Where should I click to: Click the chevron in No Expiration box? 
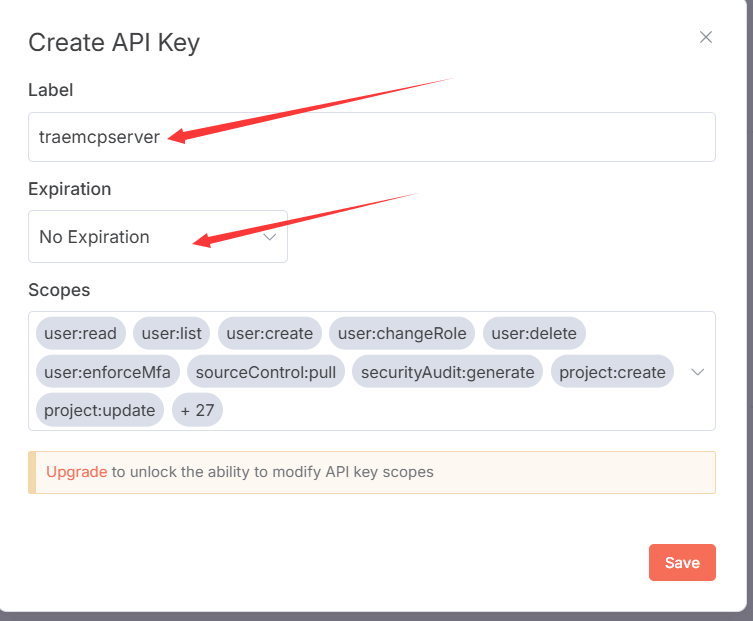coord(270,237)
